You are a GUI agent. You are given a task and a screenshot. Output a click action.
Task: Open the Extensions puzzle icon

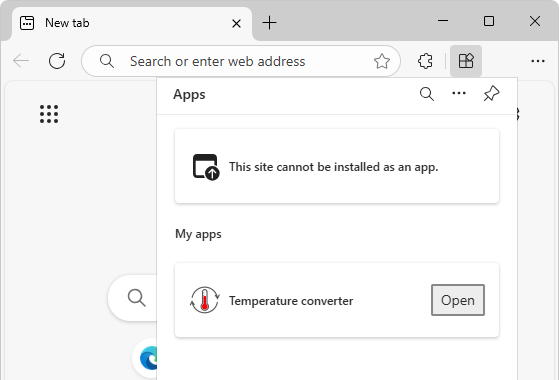(425, 61)
